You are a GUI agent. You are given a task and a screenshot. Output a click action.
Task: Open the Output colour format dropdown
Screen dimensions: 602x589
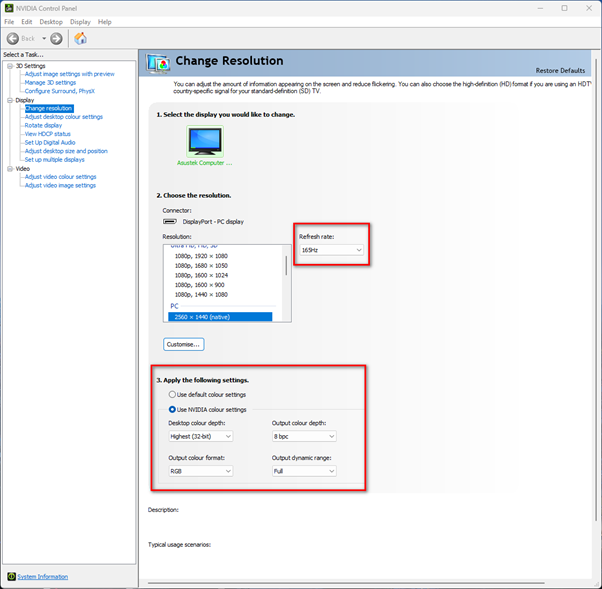click(201, 471)
